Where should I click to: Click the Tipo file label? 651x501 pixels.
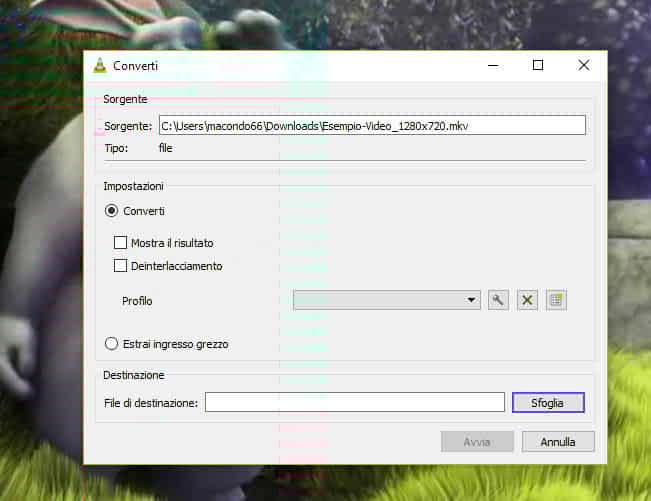(167, 148)
